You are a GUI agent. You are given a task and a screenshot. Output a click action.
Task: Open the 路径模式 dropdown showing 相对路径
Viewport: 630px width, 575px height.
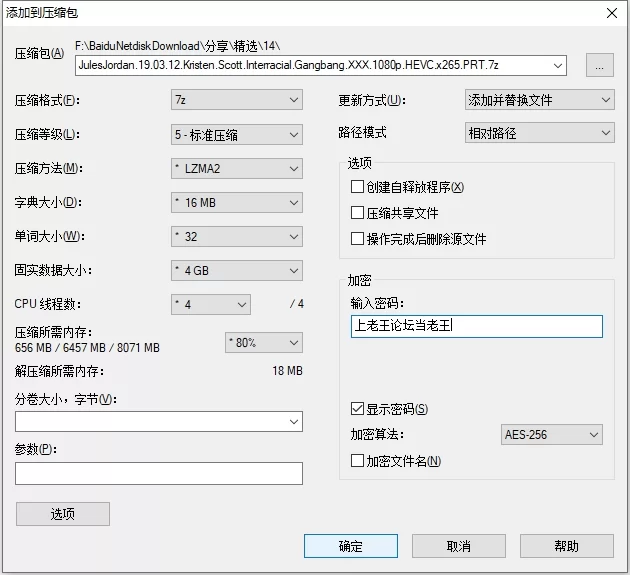tap(540, 133)
